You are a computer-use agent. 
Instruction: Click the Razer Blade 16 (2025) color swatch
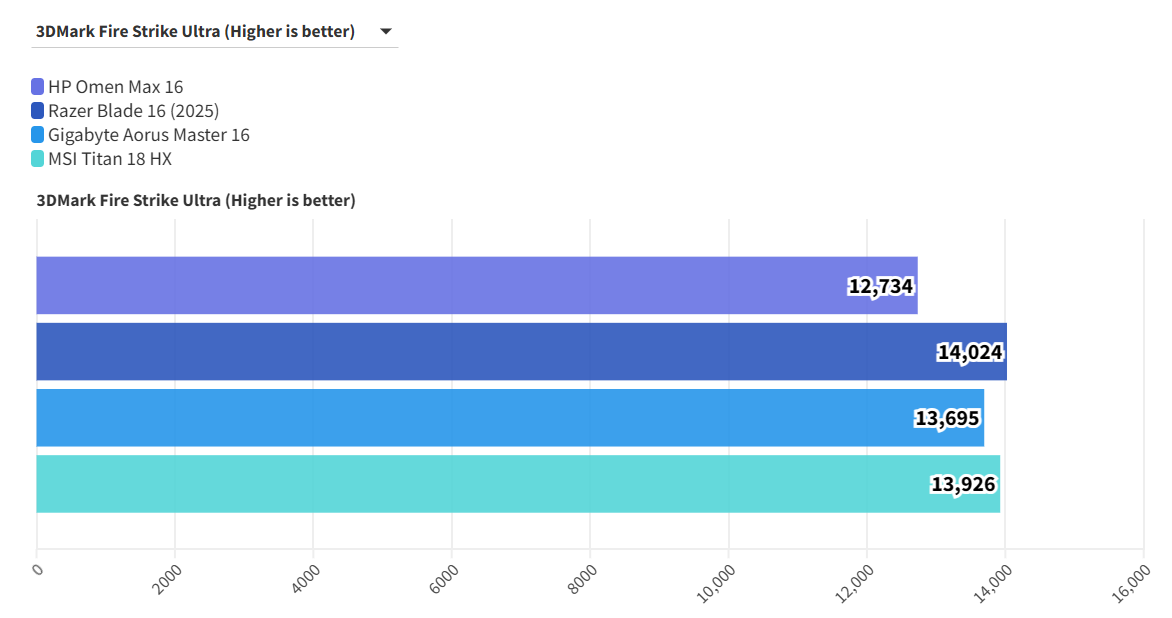38,111
